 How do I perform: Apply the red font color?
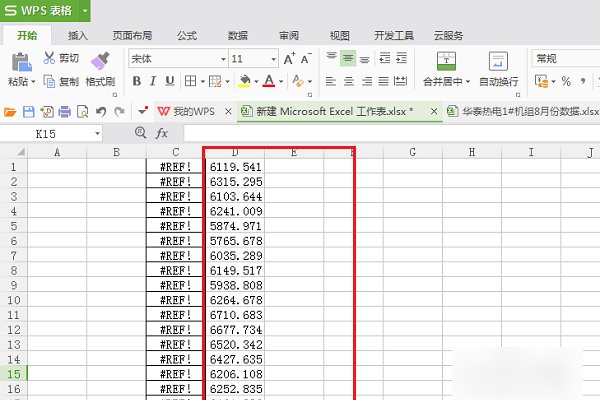point(269,81)
